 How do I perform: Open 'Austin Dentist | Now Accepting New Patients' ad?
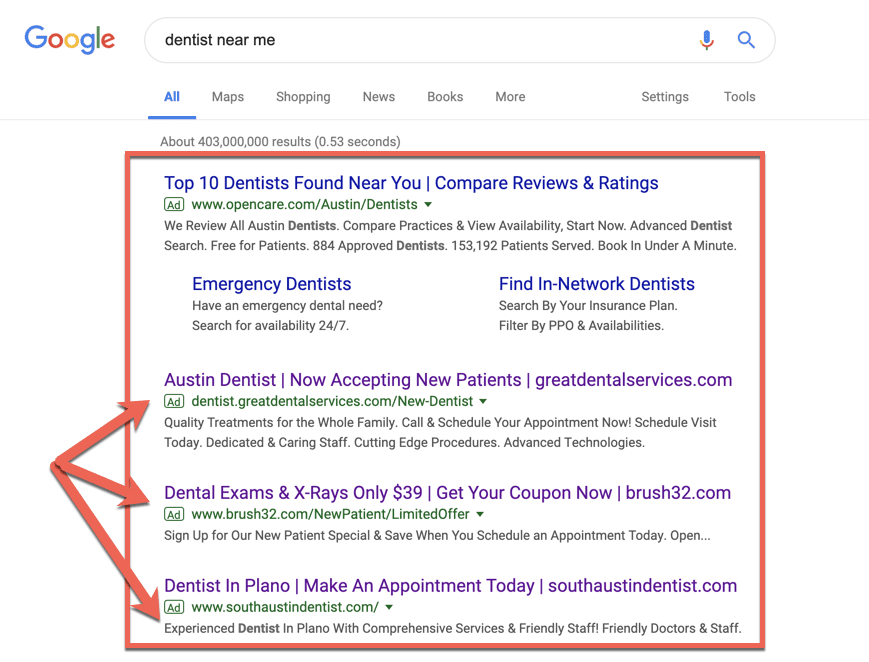coord(448,380)
